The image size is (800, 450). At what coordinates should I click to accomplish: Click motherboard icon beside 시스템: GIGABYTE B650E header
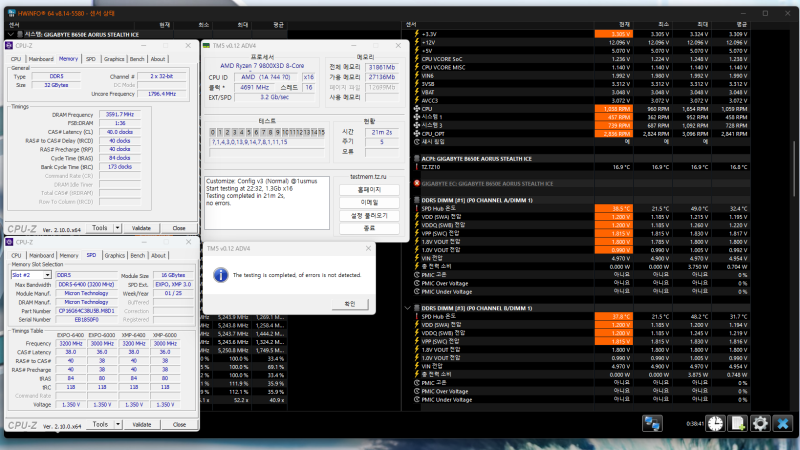click(20, 34)
